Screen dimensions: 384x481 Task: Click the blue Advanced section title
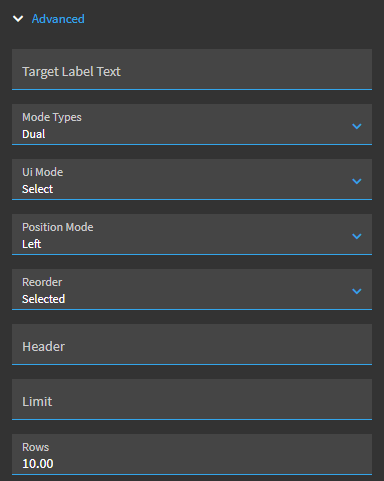[x=58, y=19]
